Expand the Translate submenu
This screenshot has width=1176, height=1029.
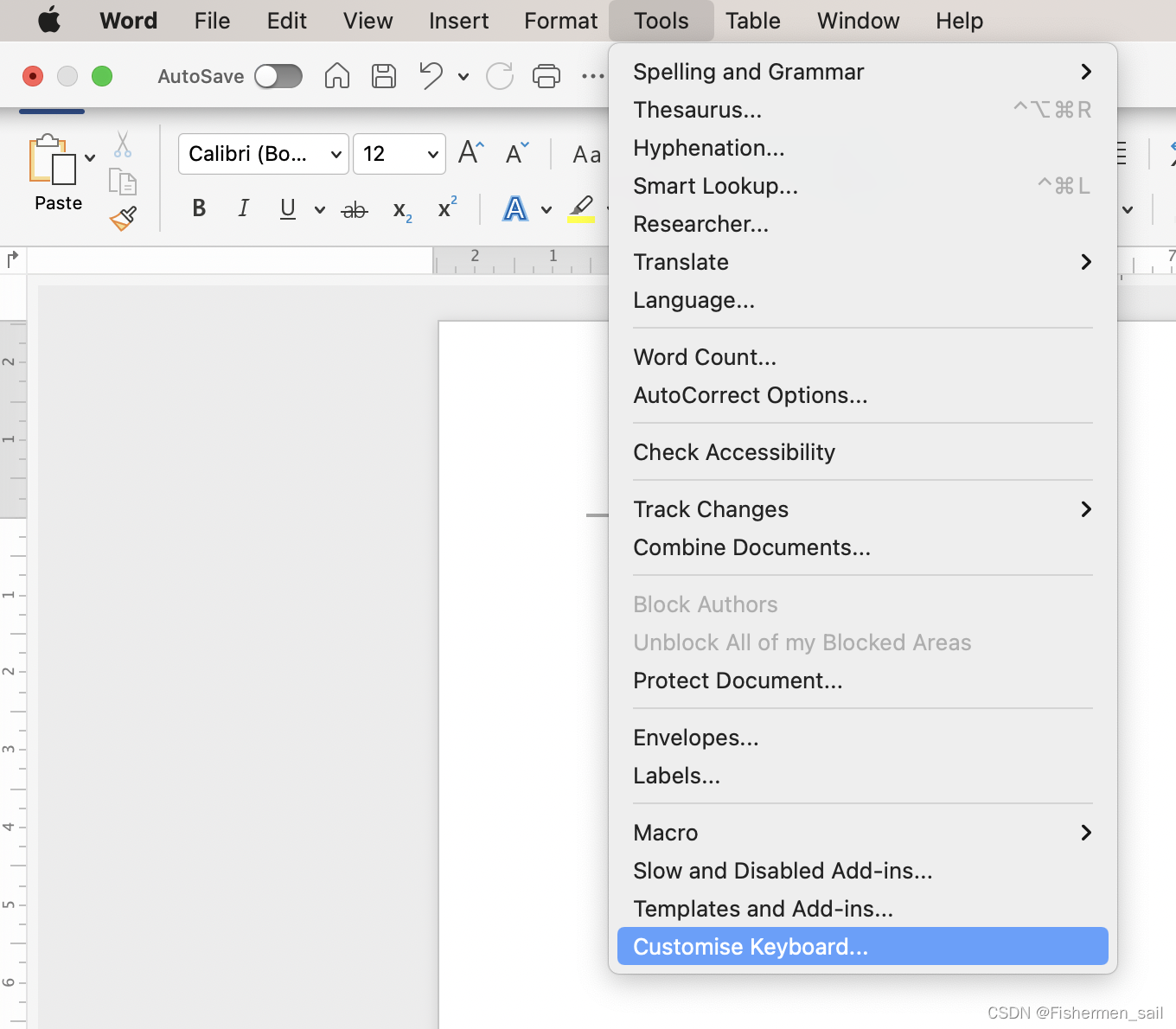click(x=863, y=262)
